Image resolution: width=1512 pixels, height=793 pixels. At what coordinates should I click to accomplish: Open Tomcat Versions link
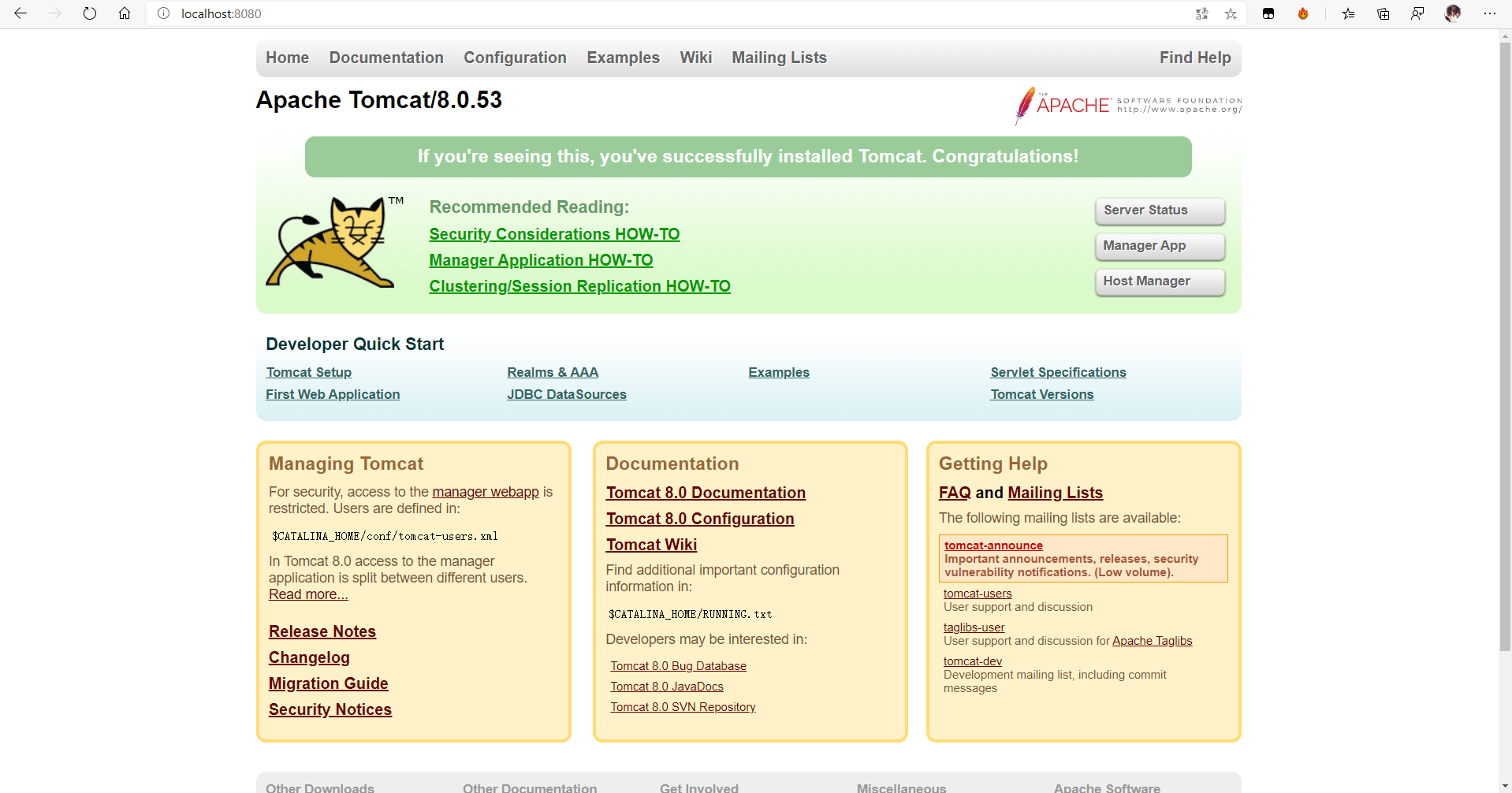pyautogui.click(x=1041, y=394)
